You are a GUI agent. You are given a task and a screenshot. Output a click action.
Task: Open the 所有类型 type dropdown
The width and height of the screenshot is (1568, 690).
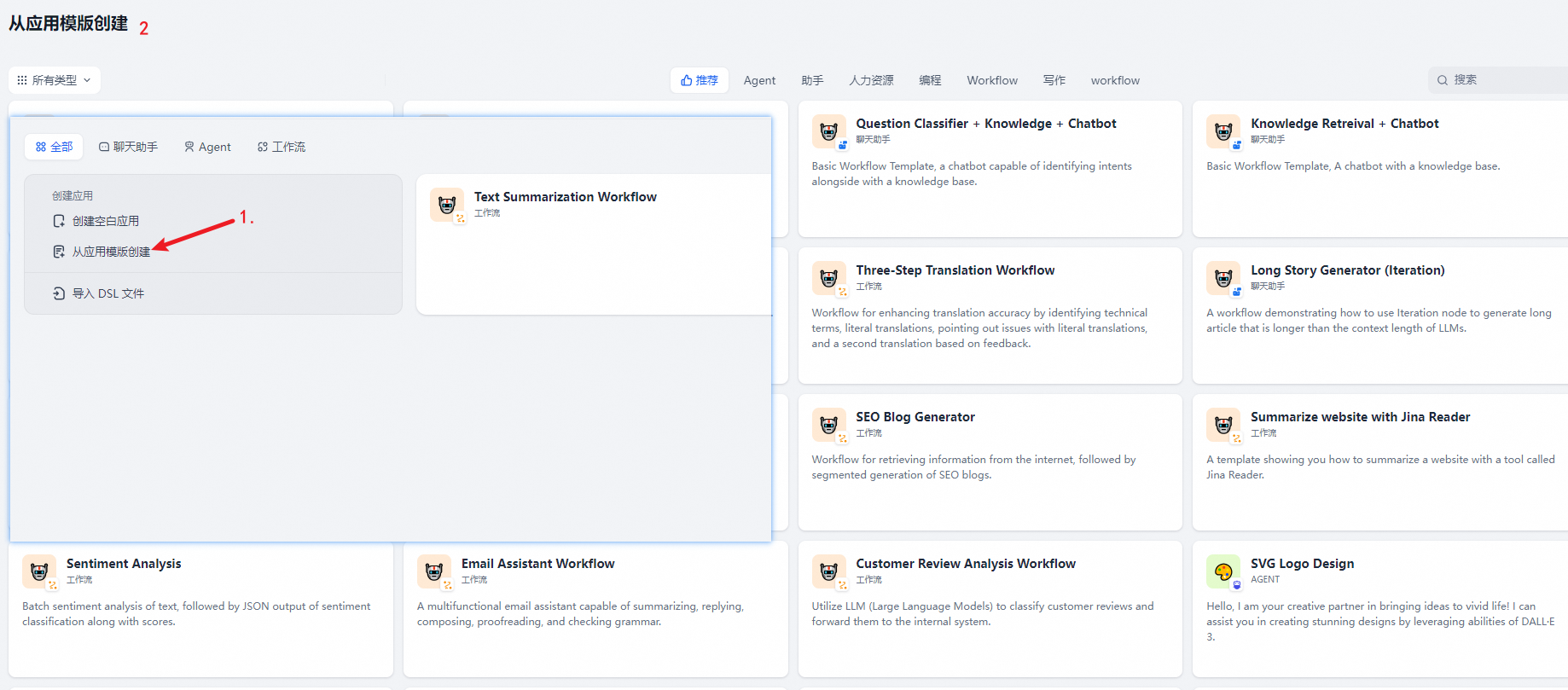[55, 80]
